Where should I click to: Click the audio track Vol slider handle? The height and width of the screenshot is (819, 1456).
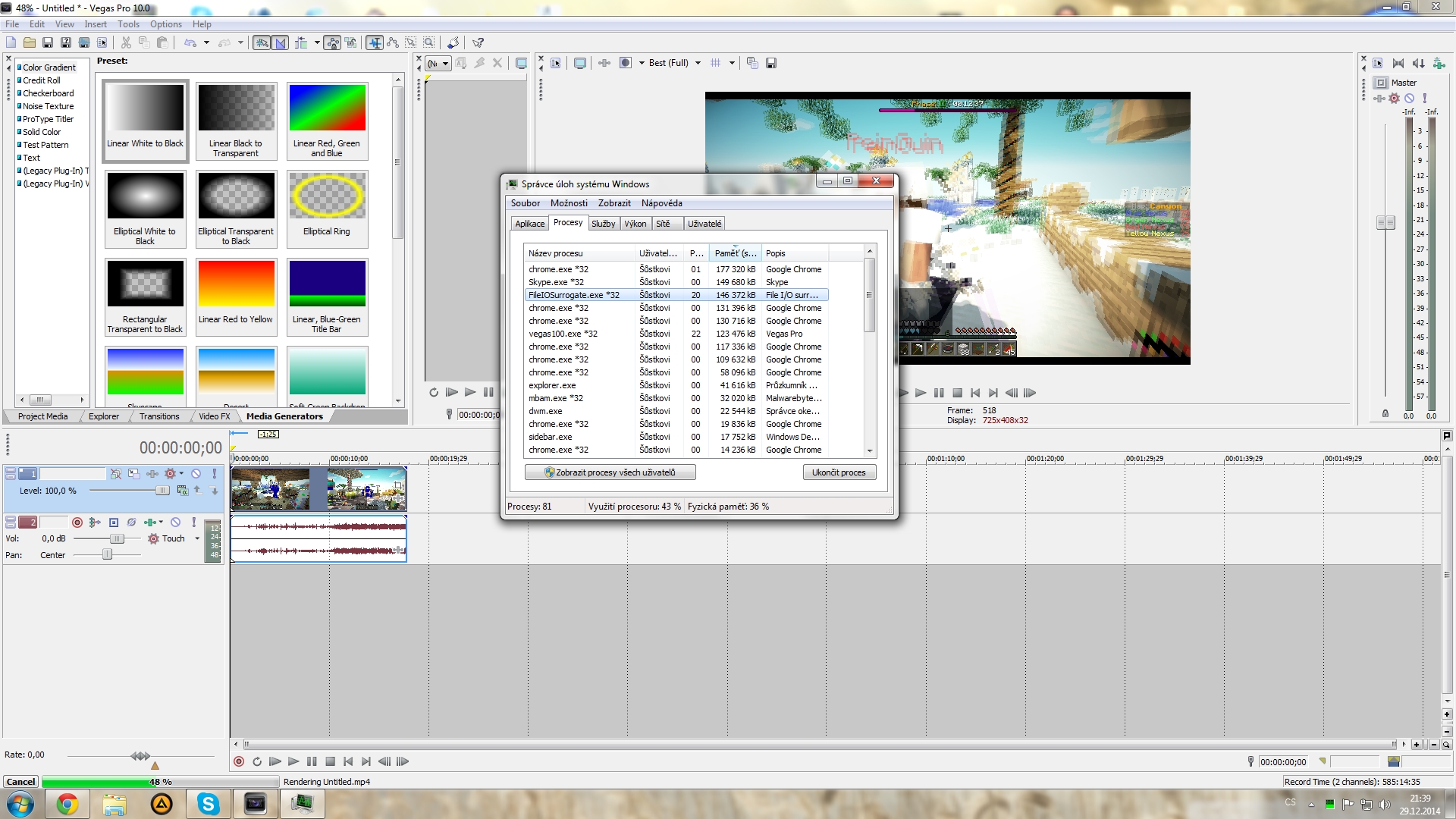click(117, 539)
